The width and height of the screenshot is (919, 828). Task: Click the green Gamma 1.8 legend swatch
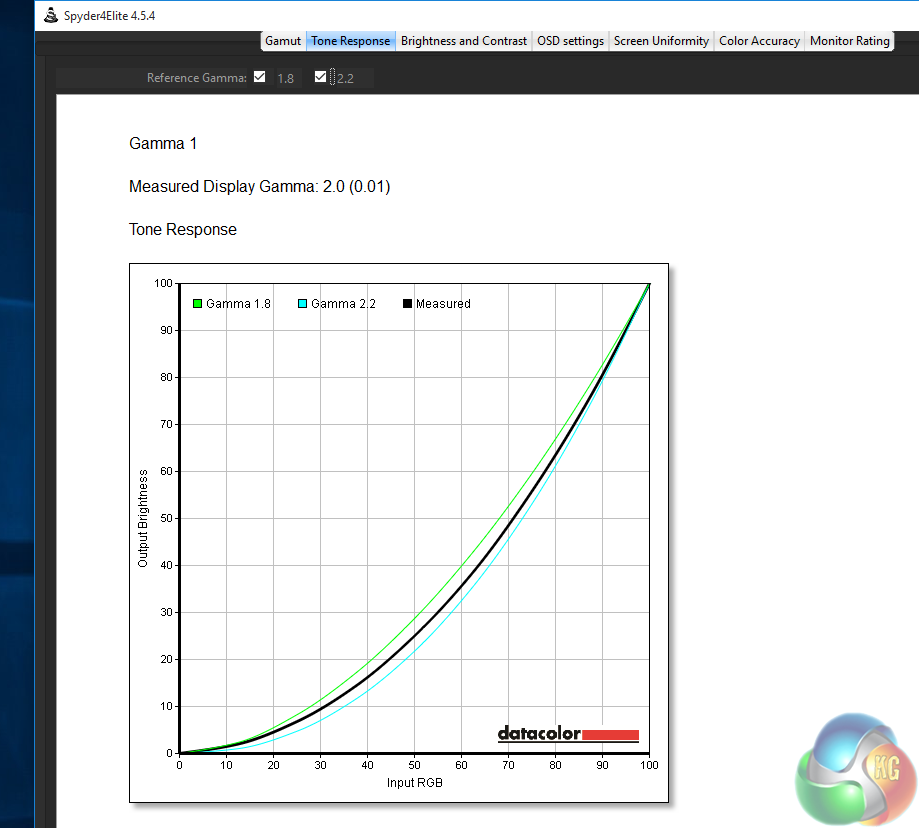(x=198, y=304)
